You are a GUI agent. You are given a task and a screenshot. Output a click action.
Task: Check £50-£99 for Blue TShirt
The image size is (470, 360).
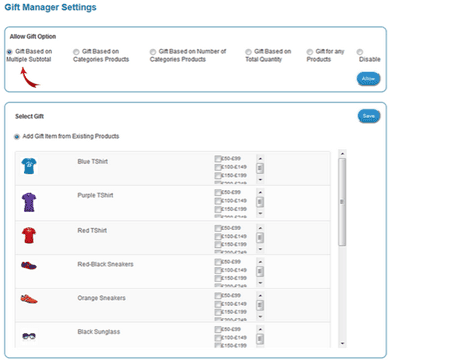[x=218, y=159]
